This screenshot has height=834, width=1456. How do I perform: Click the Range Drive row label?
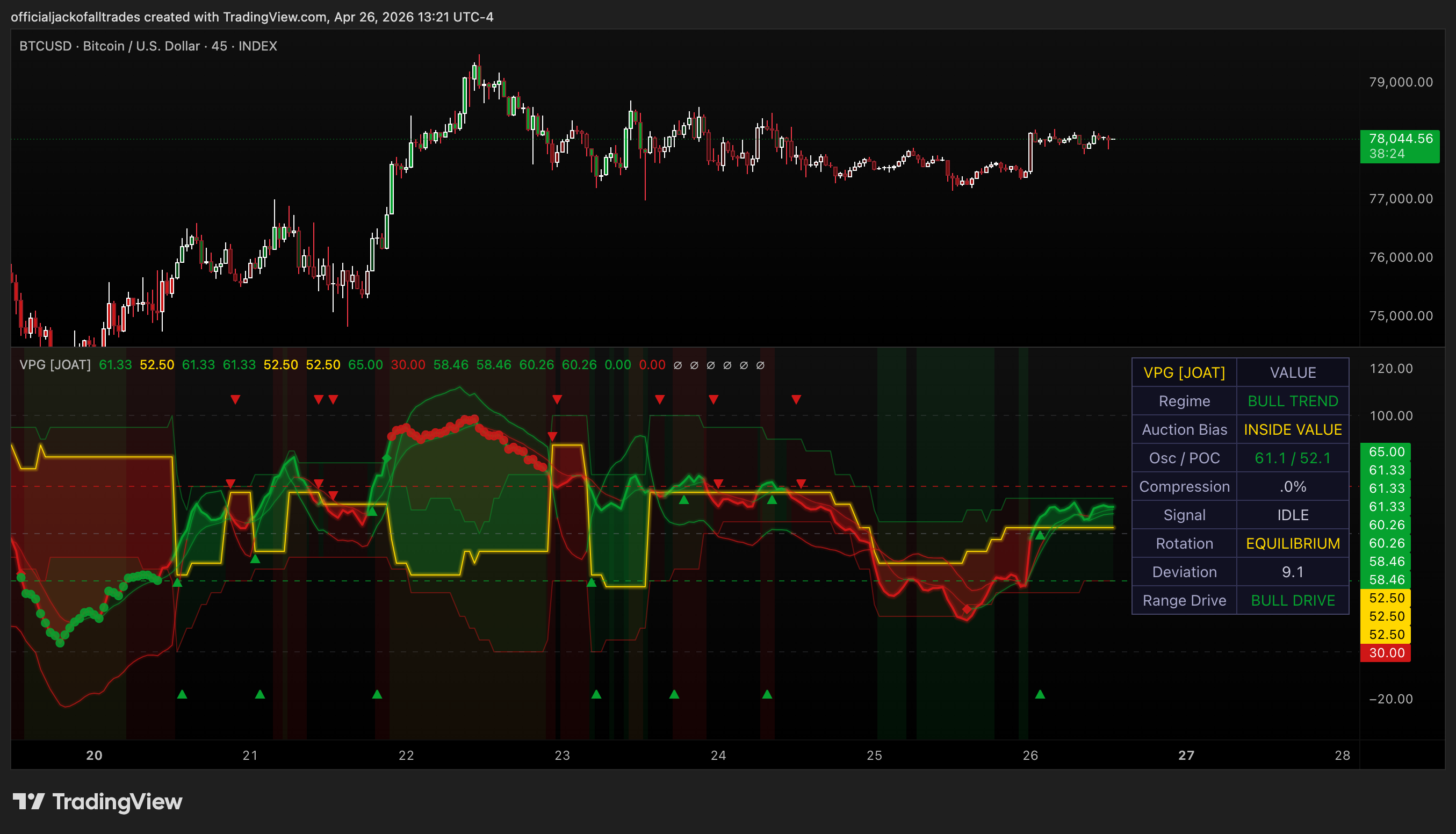point(1184,600)
